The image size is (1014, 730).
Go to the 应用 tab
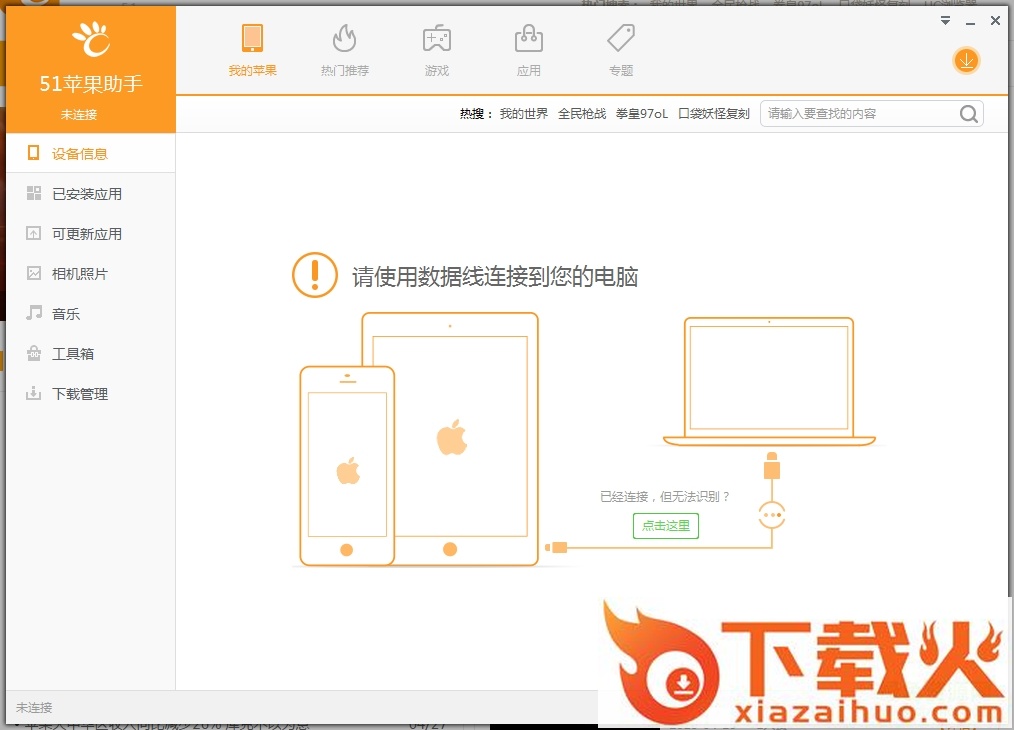tap(528, 50)
